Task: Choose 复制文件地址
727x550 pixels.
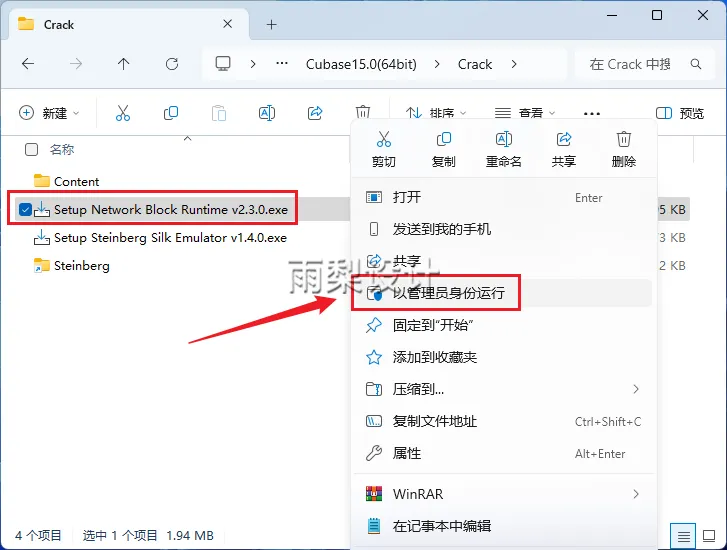Action: tap(504, 421)
